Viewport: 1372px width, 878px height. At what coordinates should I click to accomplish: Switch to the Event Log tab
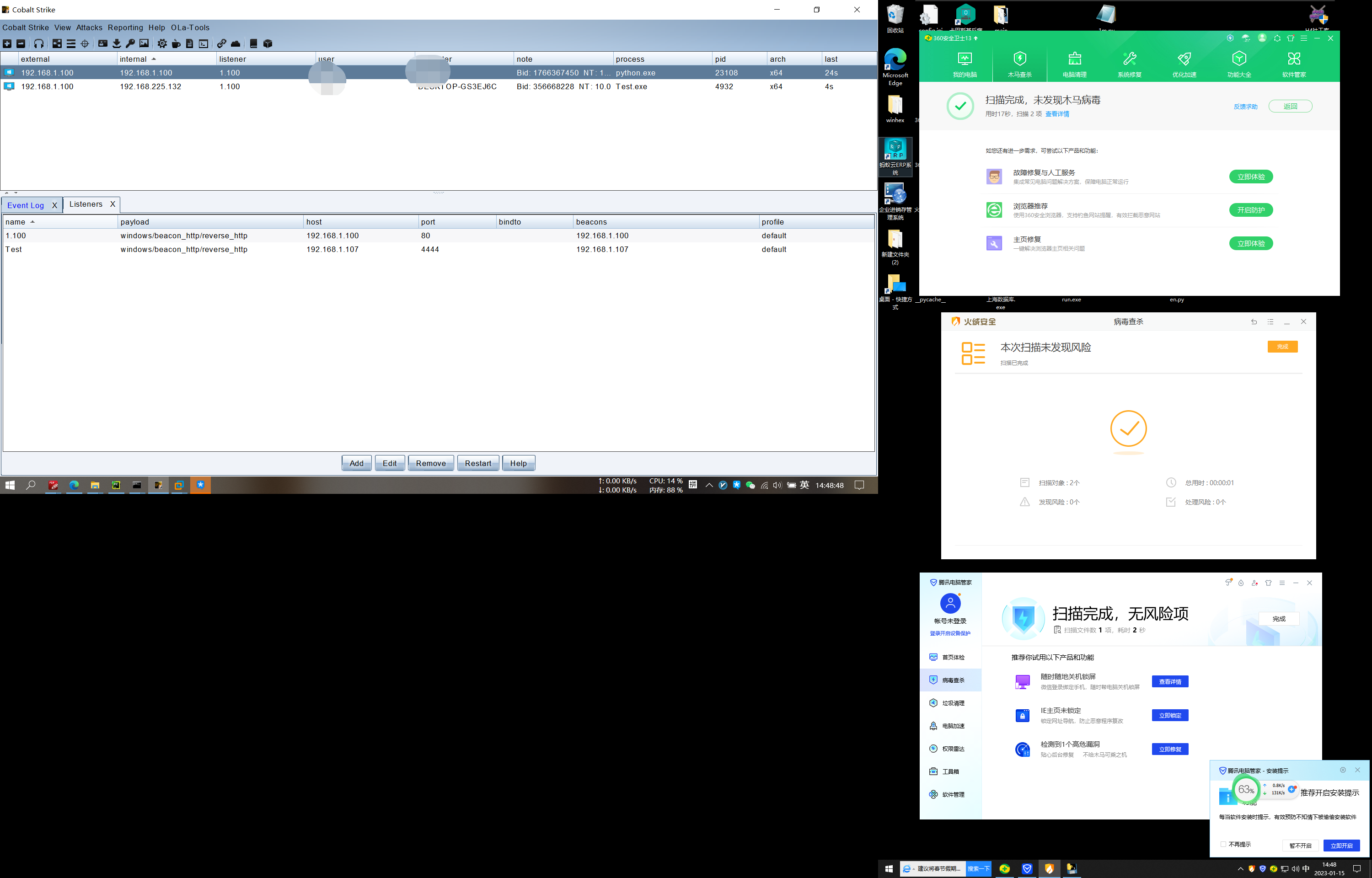click(x=26, y=205)
